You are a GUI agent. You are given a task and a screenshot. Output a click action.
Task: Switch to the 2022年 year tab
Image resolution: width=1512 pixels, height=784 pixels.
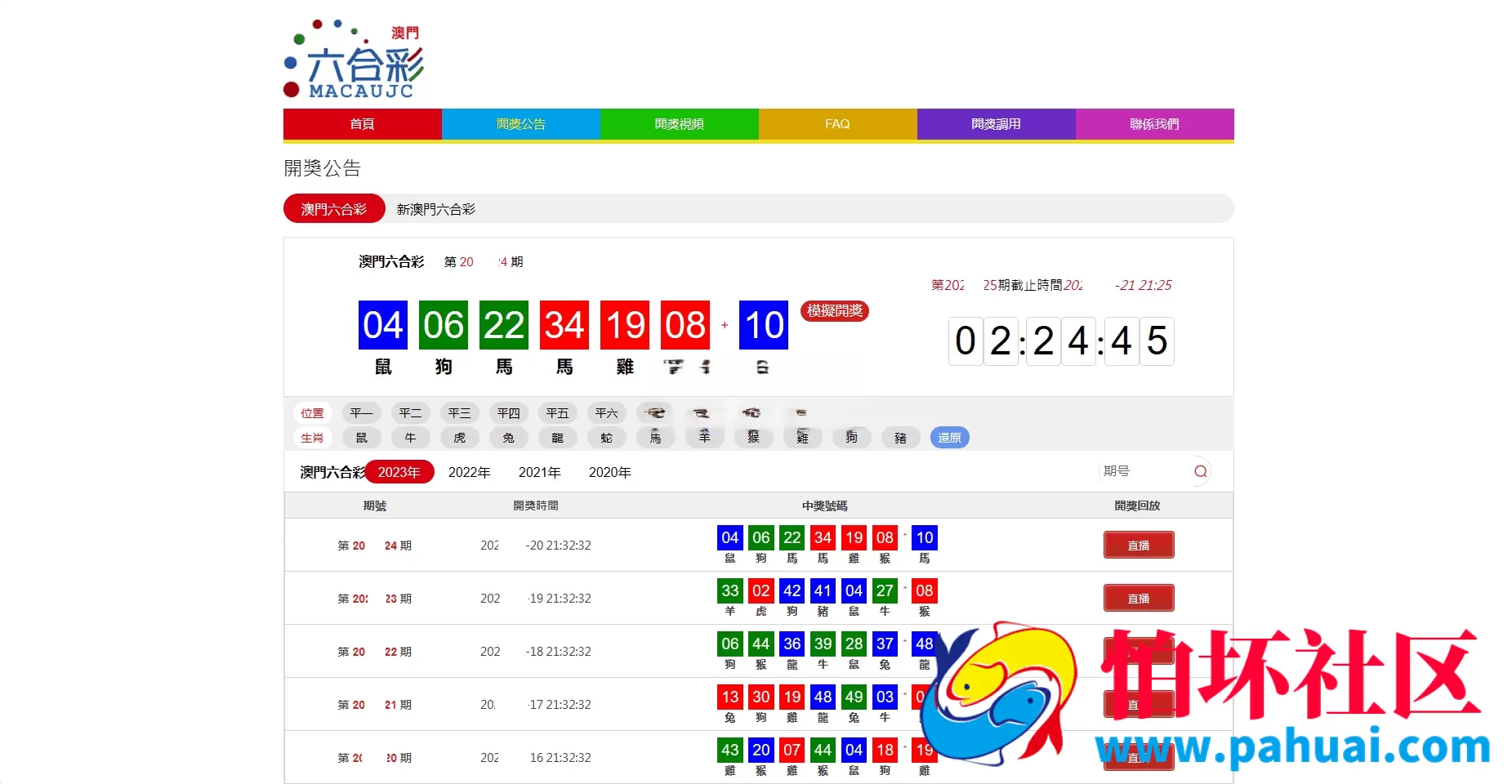(x=470, y=472)
